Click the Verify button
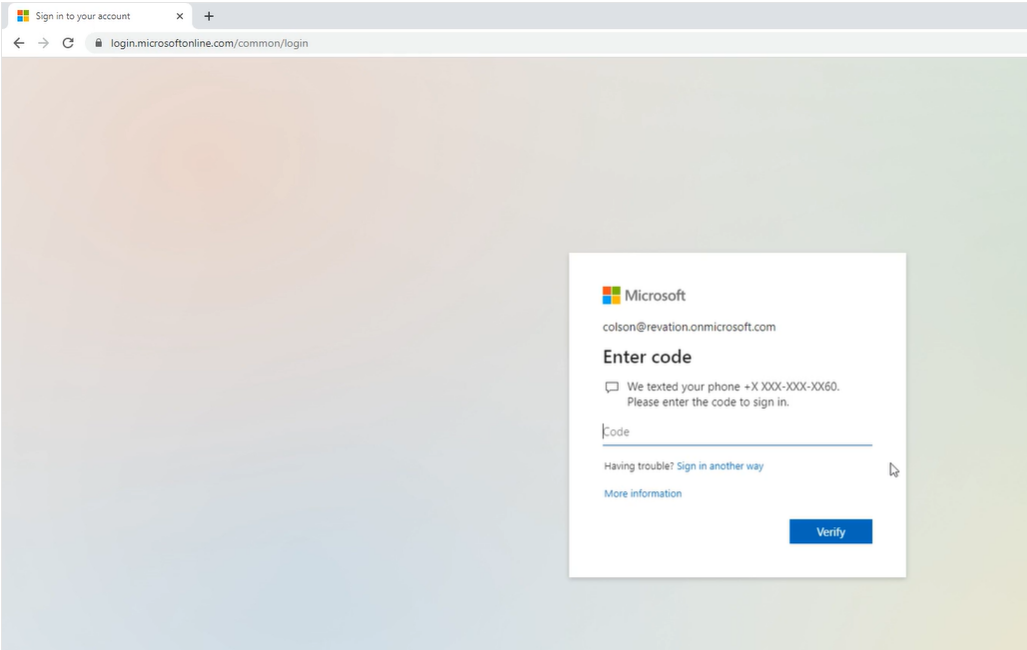 pyautogui.click(x=830, y=532)
